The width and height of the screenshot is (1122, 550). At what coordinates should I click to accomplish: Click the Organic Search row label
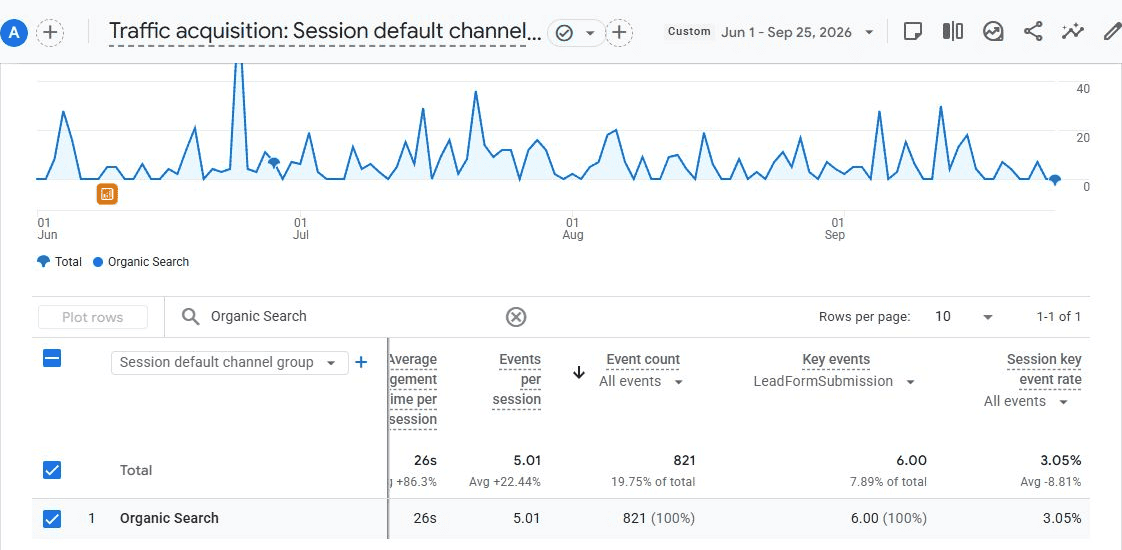click(169, 519)
